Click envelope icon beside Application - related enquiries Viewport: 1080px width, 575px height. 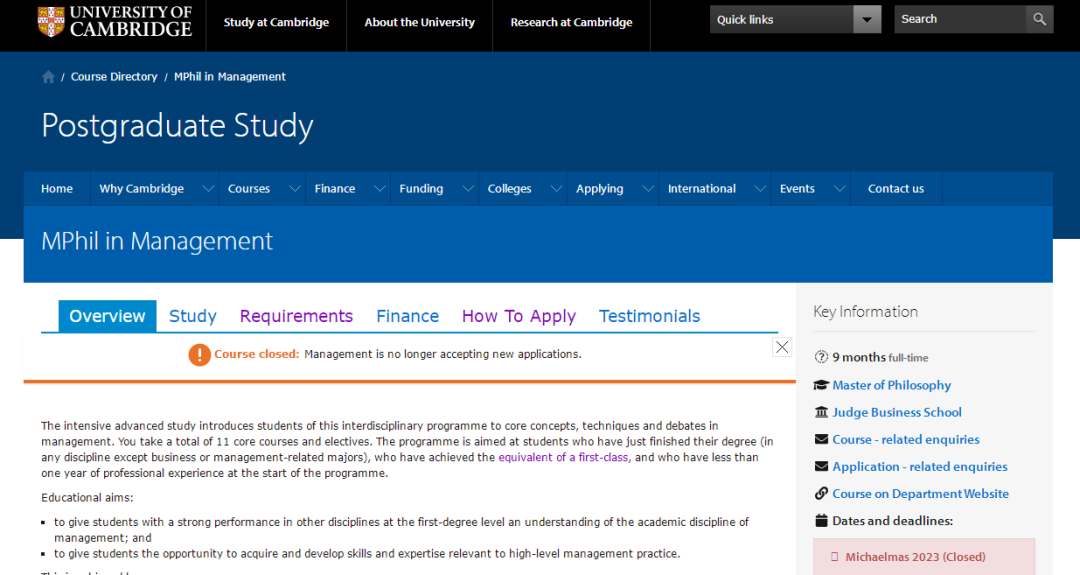(x=821, y=466)
